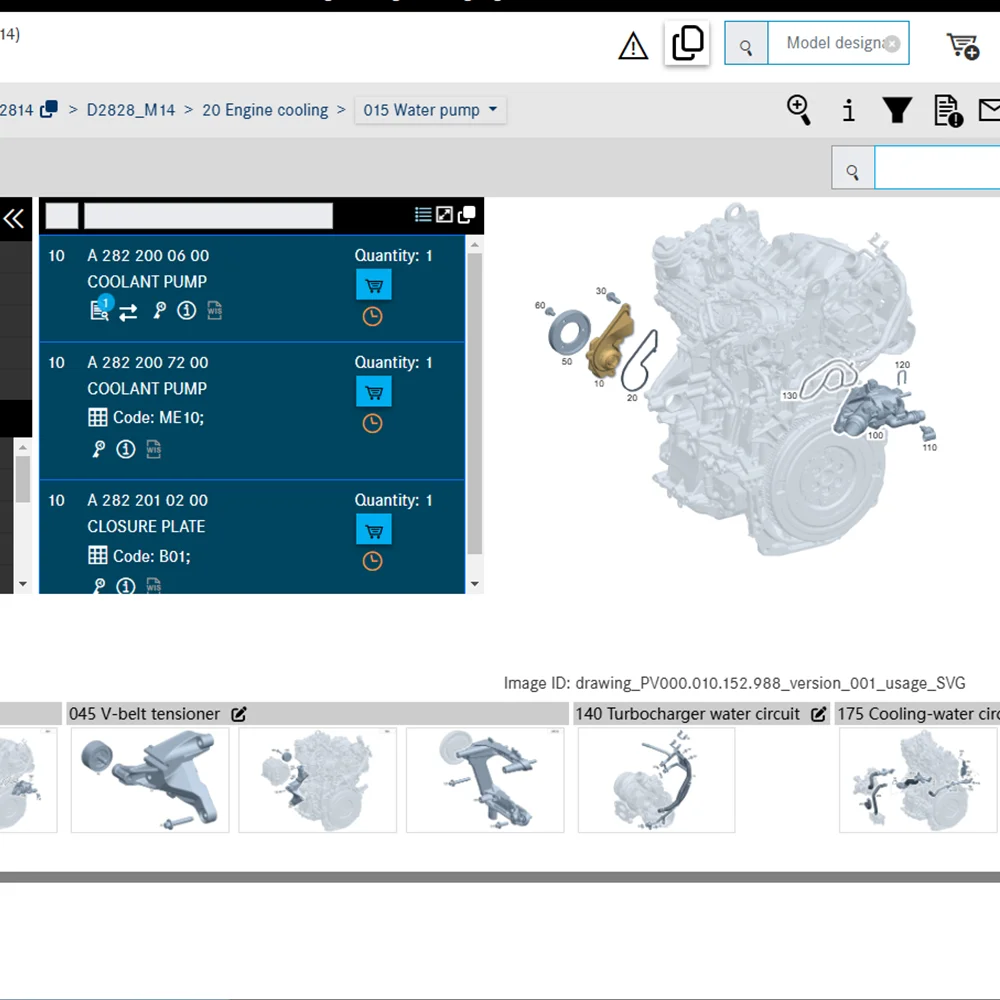Open WIS document for A 282 200 06 00
1000x1000 pixels.
(214, 311)
